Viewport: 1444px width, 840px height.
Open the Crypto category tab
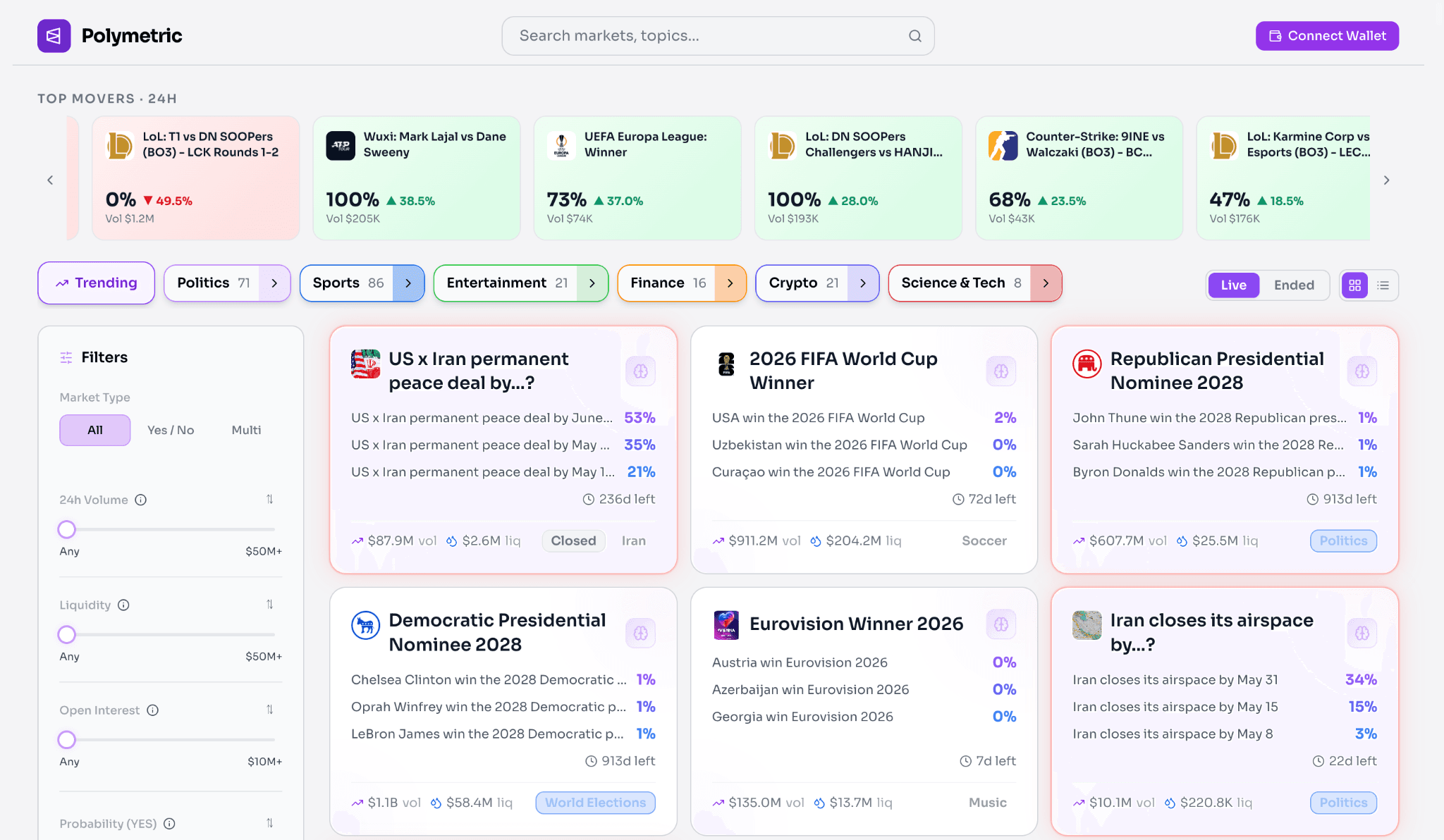tap(802, 283)
